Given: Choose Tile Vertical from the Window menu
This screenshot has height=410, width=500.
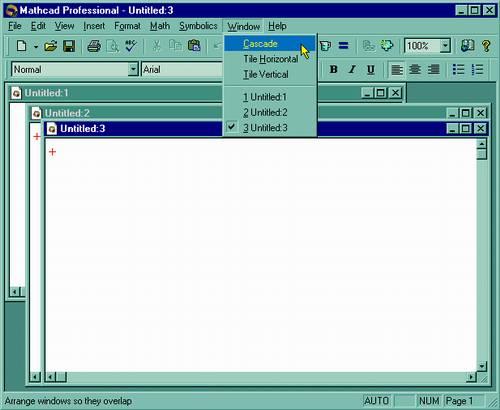Looking at the screenshot, I should pos(269,74).
